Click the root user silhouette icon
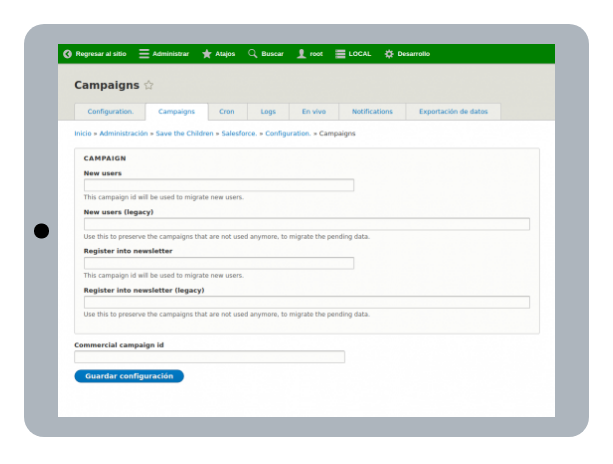This screenshot has width=613, height=464. pos(301,54)
